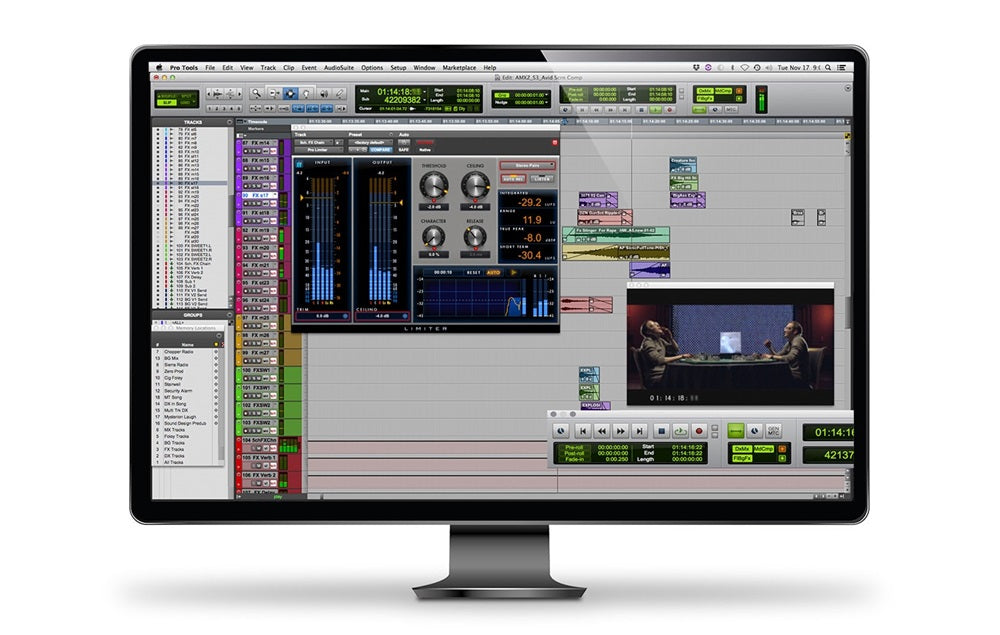Toggle automation SAFE in the Pro Limiter window
The image size is (1000, 635).
pos(402,150)
